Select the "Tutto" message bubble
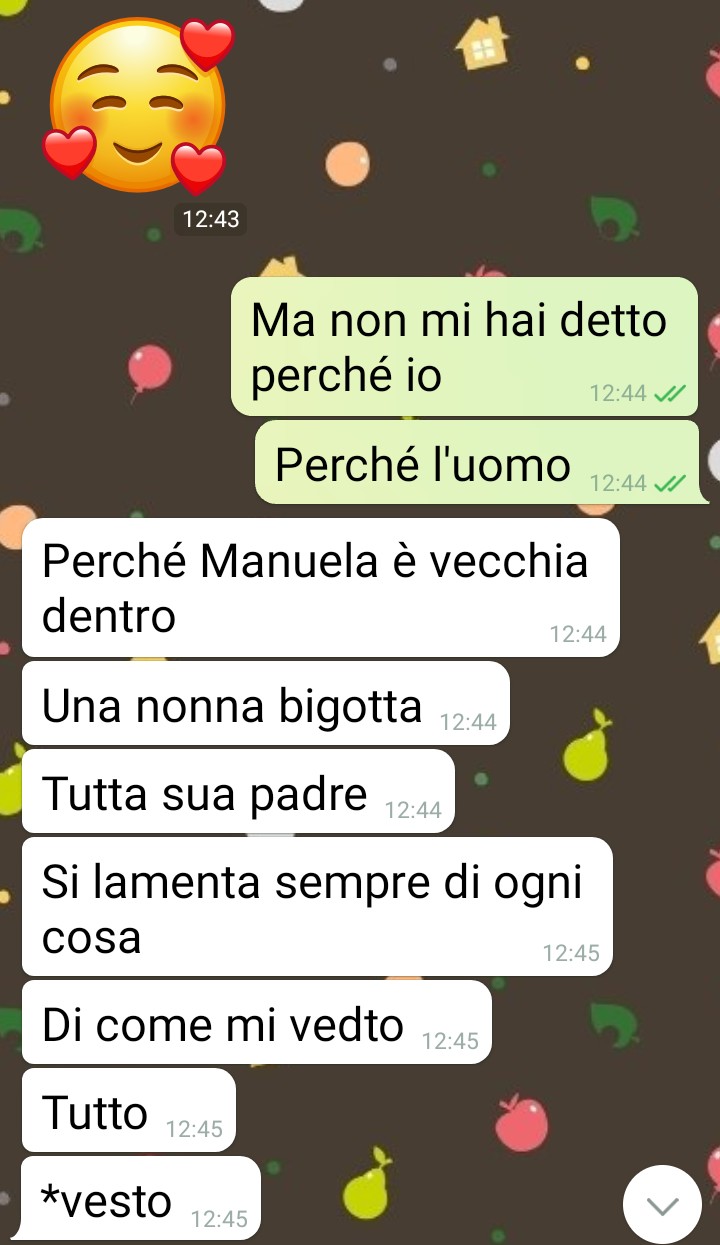This screenshot has width=720, height=1245. pos(129,1110)
